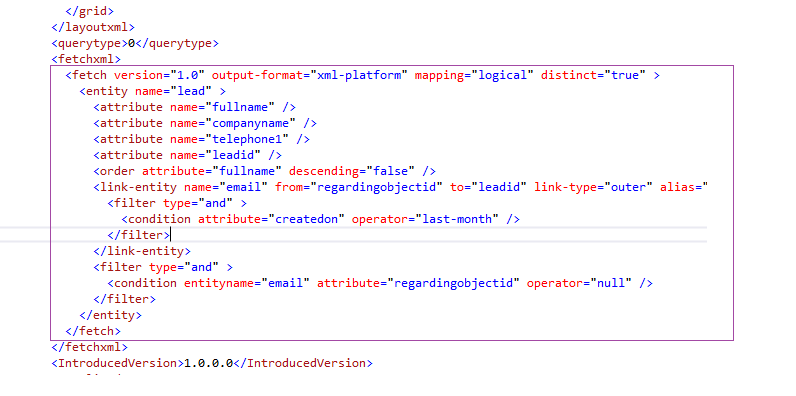Viewport: 796px width, 396px height.
Task: Click from="regardingobjectid" in link-entity
Action: pos(359,187)
